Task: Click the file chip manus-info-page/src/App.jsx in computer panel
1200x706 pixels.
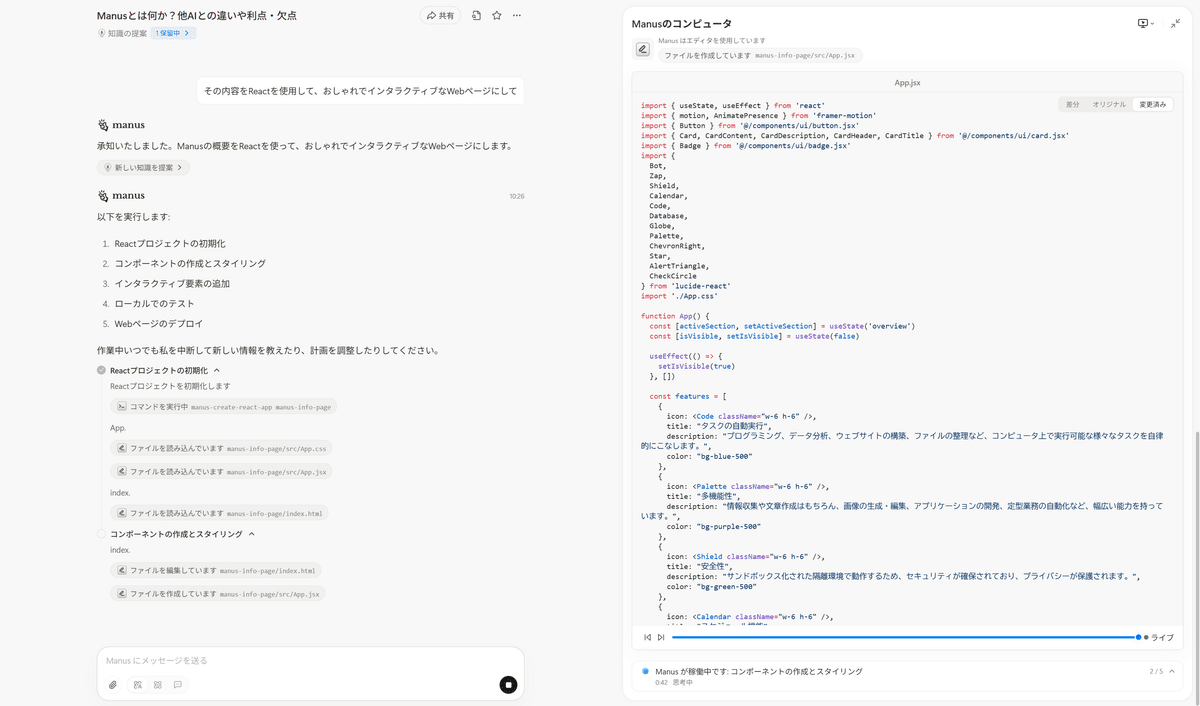Action: click(760, 56)
